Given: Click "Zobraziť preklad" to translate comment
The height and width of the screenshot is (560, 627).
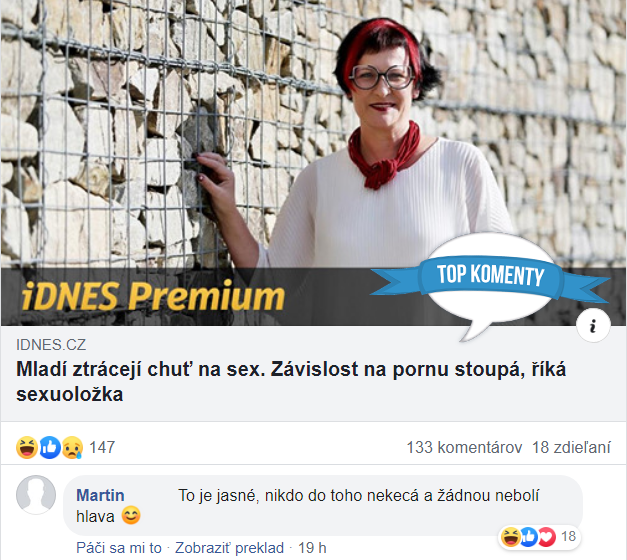Looking at the screenshot, I should [230, 548].
